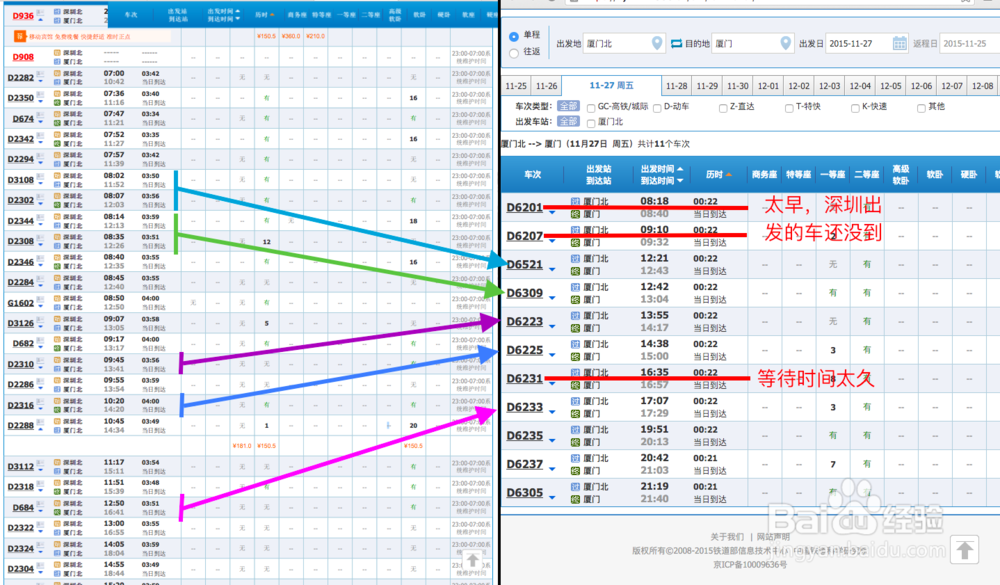The image size is (1000, 585).
Task: Click the departure station field showing 厦门北
Action: click(x=624, y=43)
